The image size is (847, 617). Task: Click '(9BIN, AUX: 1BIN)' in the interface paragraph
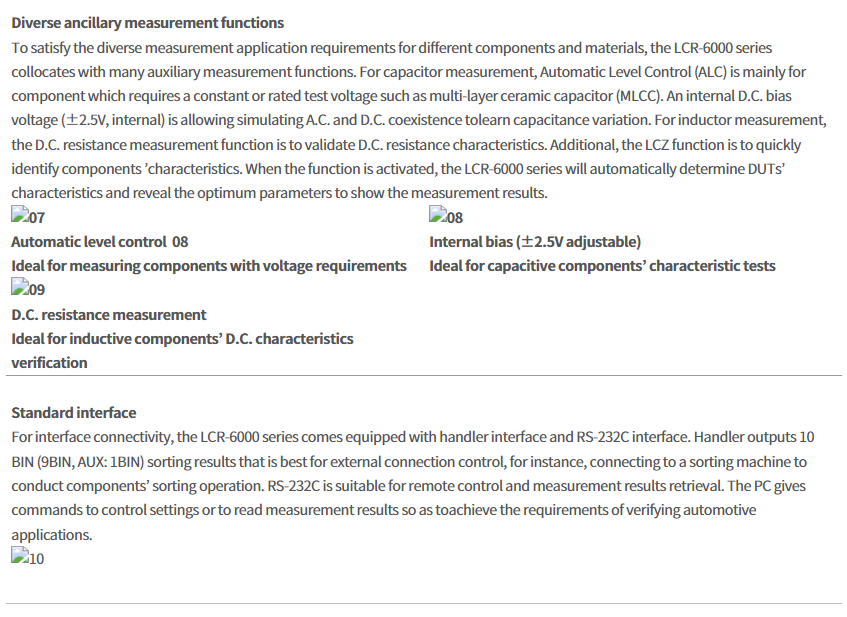tap(90, 462)
